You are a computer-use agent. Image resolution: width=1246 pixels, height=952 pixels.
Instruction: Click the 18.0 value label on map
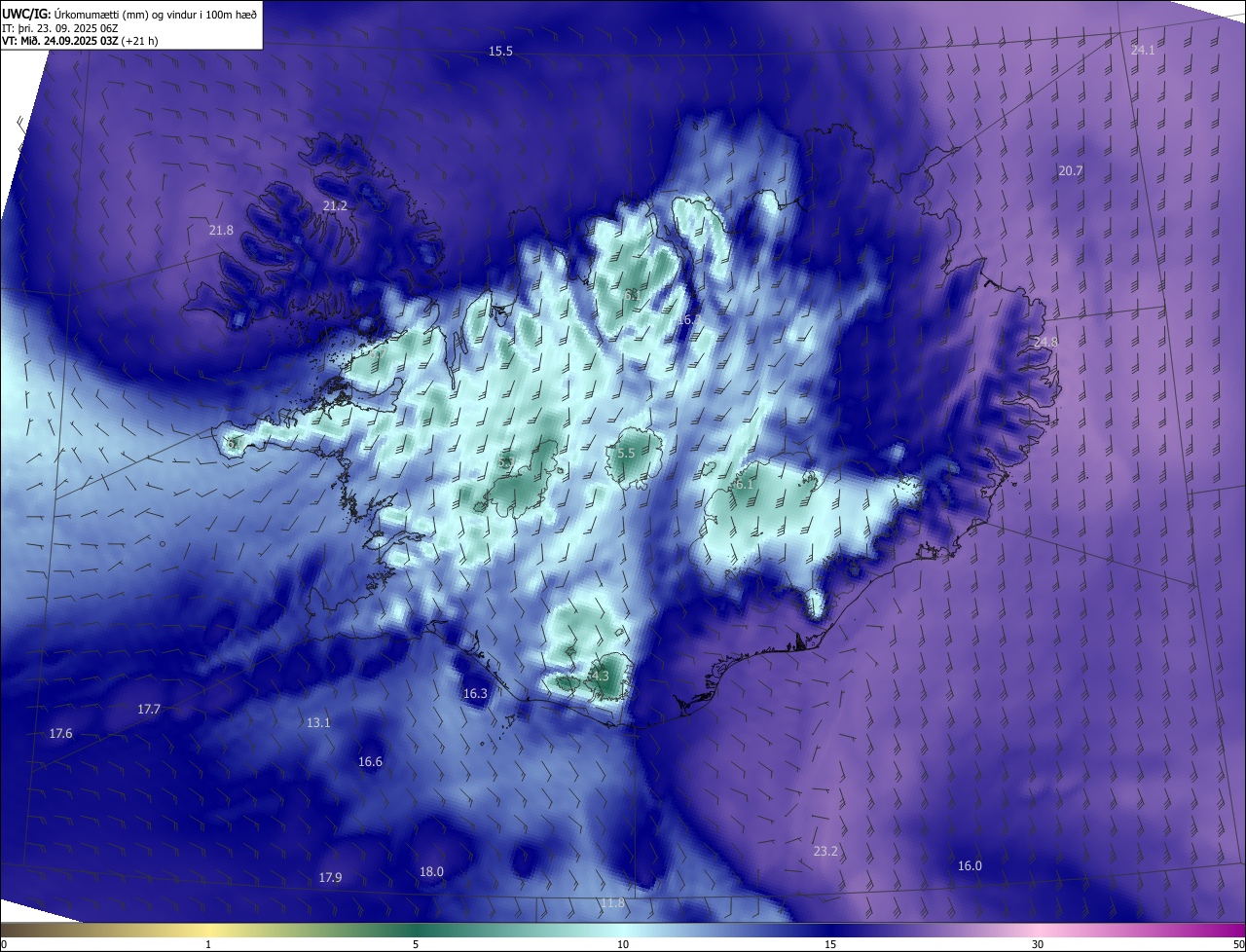(431, 871)
